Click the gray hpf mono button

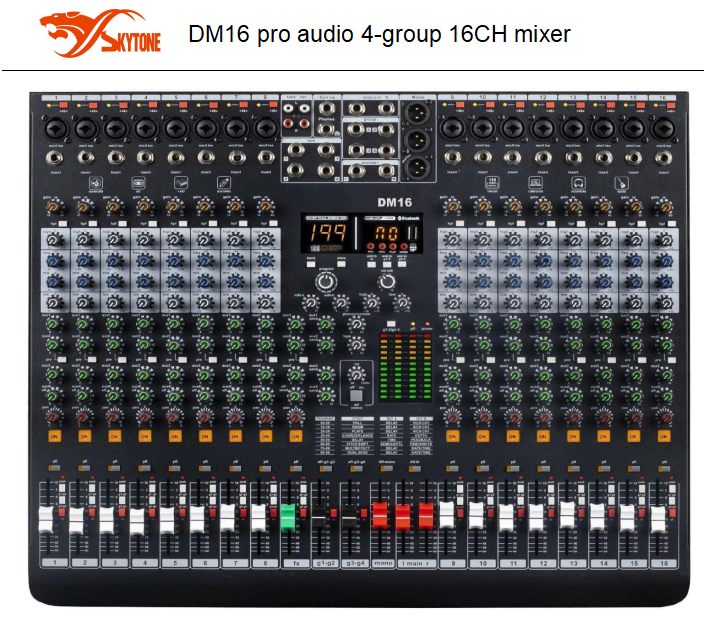point(356,395)
